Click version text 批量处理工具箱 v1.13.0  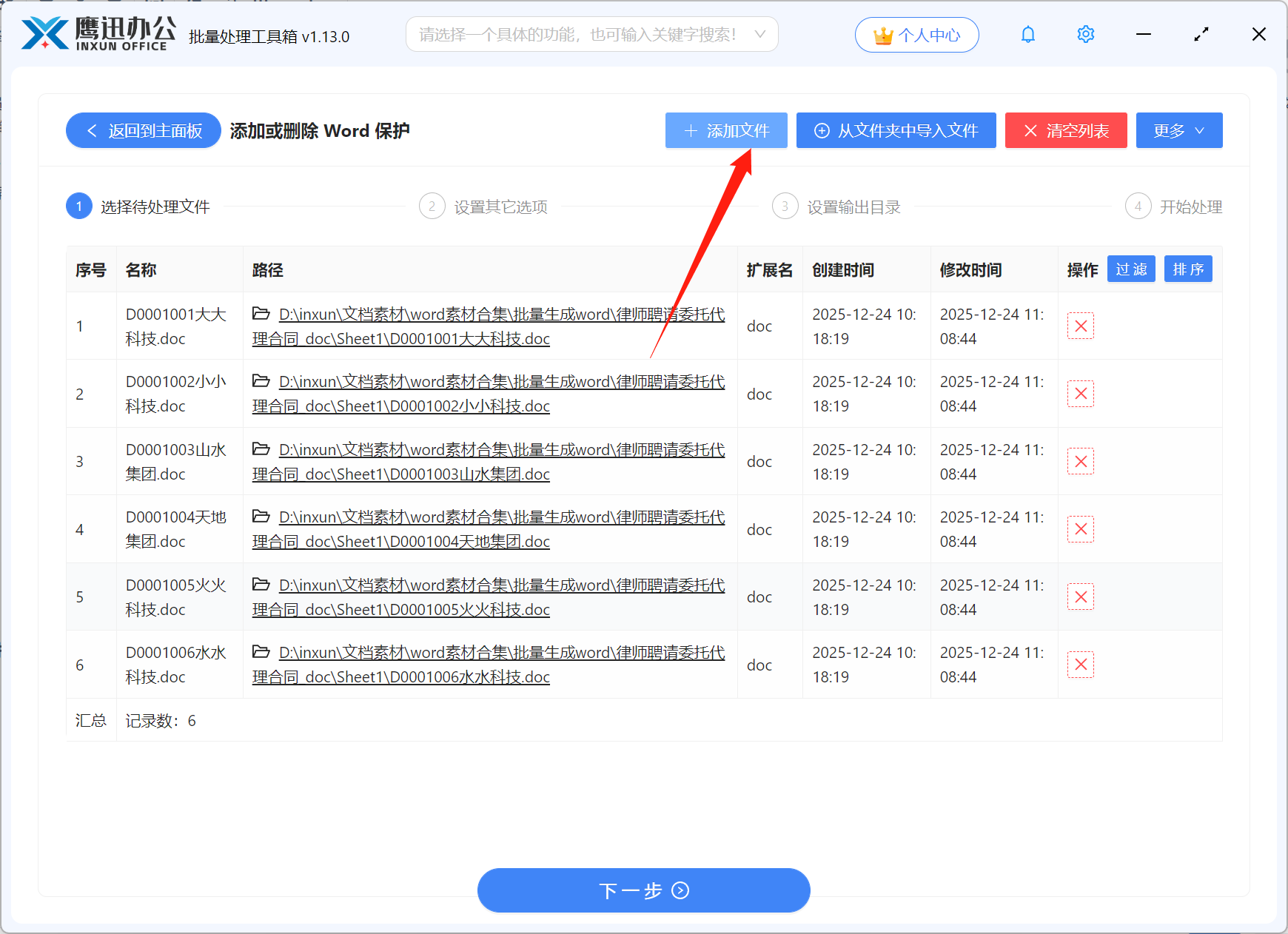(269, 37)
